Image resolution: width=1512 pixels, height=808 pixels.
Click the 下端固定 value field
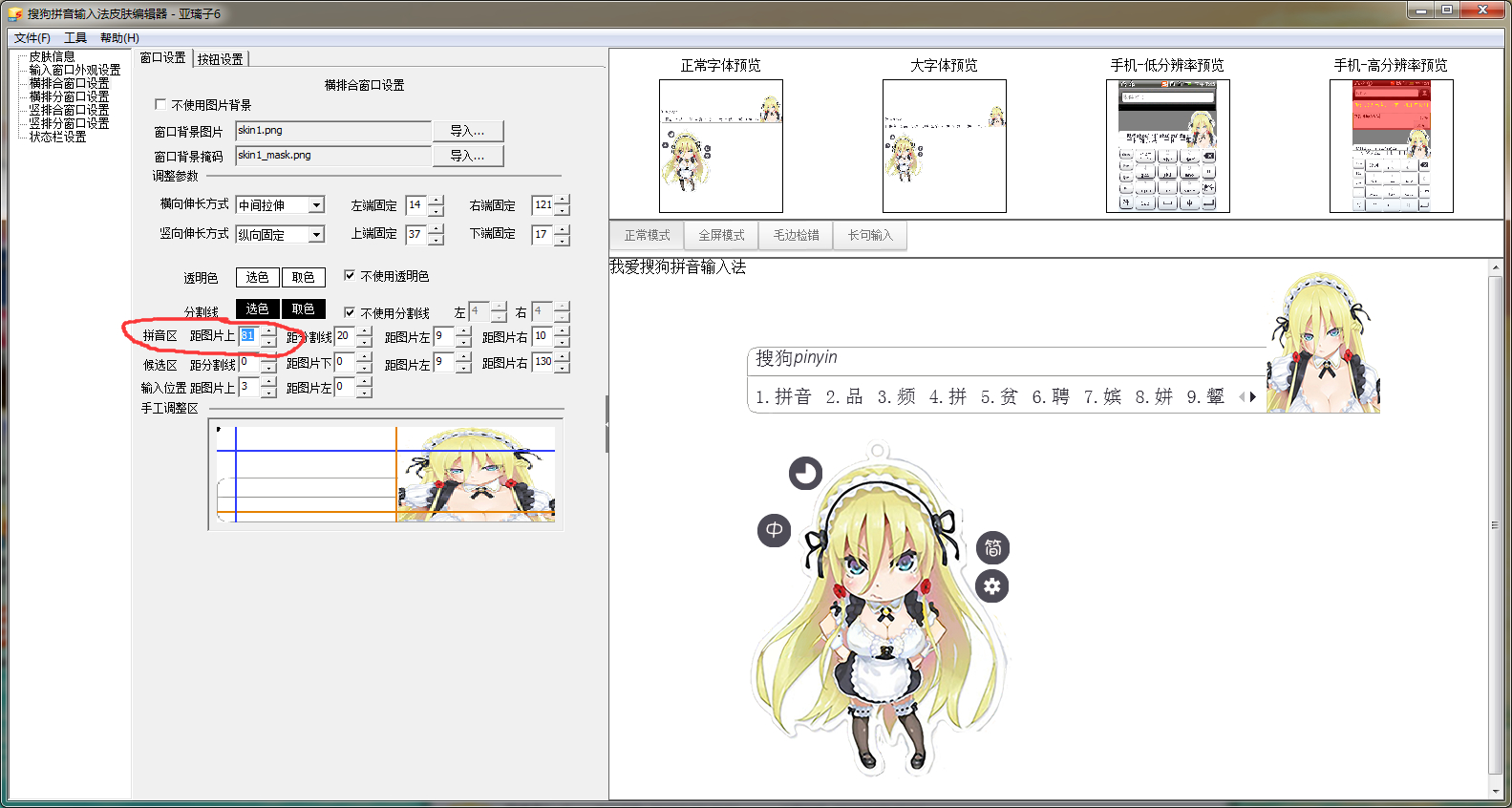click(x=543, y=234)
